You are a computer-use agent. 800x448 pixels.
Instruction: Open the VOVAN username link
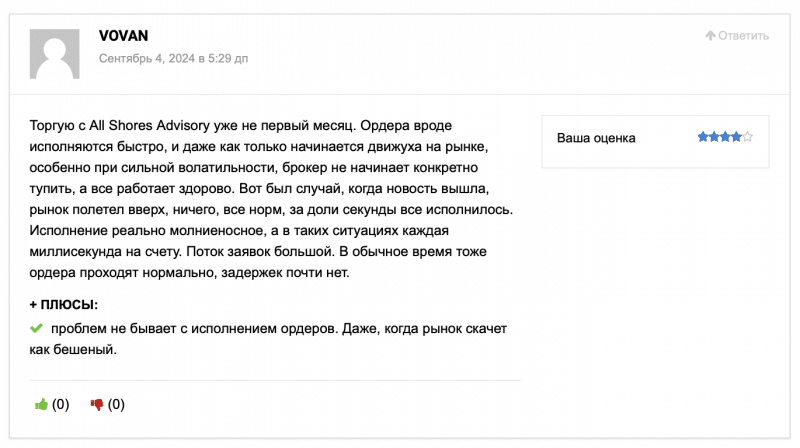[123, 36]
